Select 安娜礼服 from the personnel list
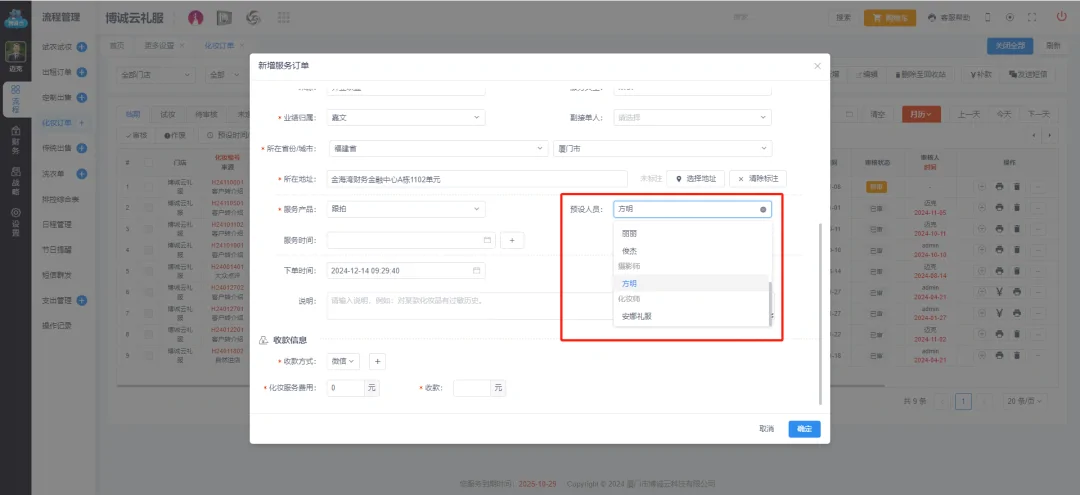 pos(637,316)
